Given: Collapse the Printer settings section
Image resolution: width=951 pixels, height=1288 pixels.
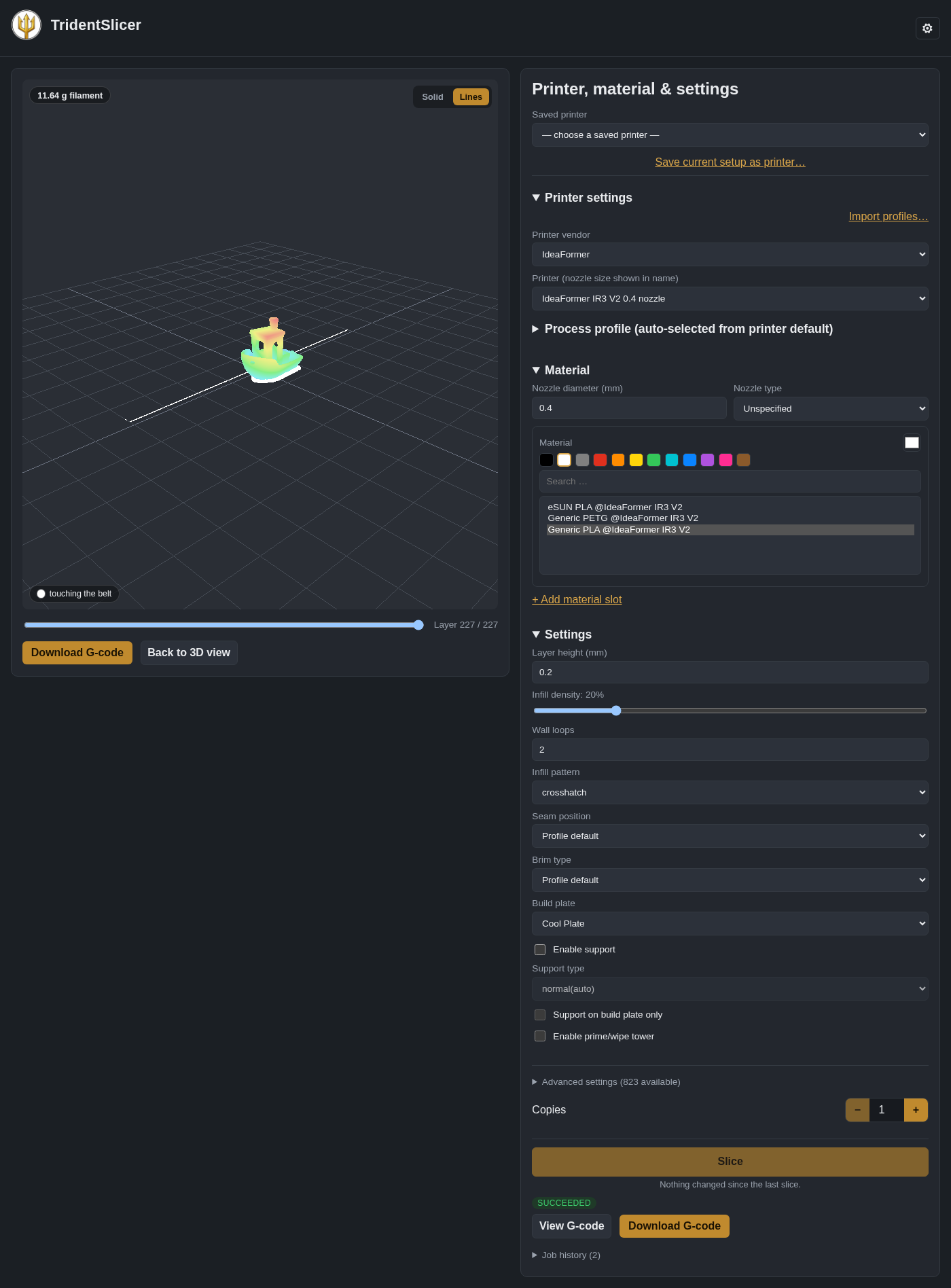Looking at the screenshot, I should [582, 198].
